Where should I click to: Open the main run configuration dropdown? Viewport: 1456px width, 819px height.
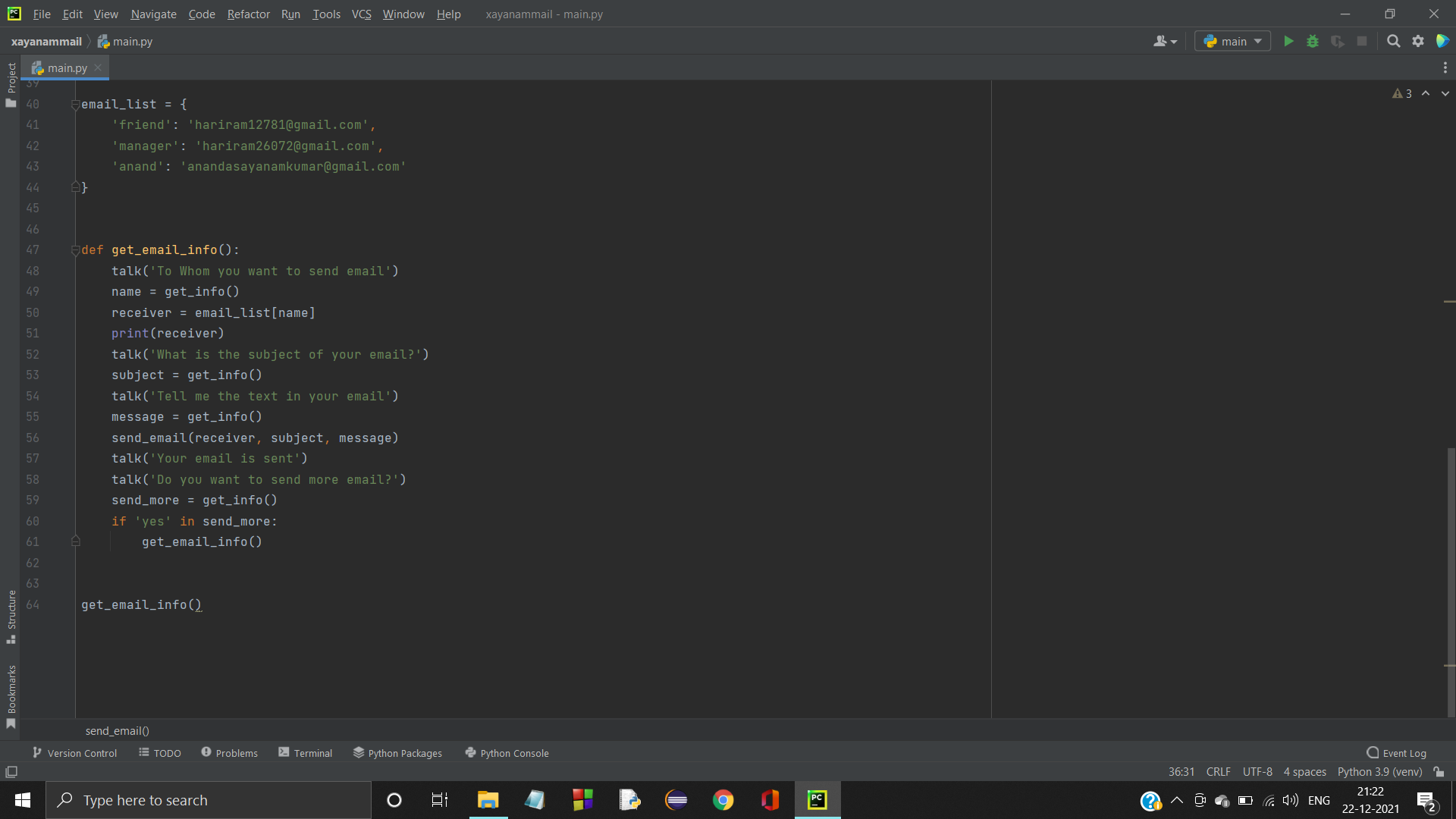[x=1233, y=42]
